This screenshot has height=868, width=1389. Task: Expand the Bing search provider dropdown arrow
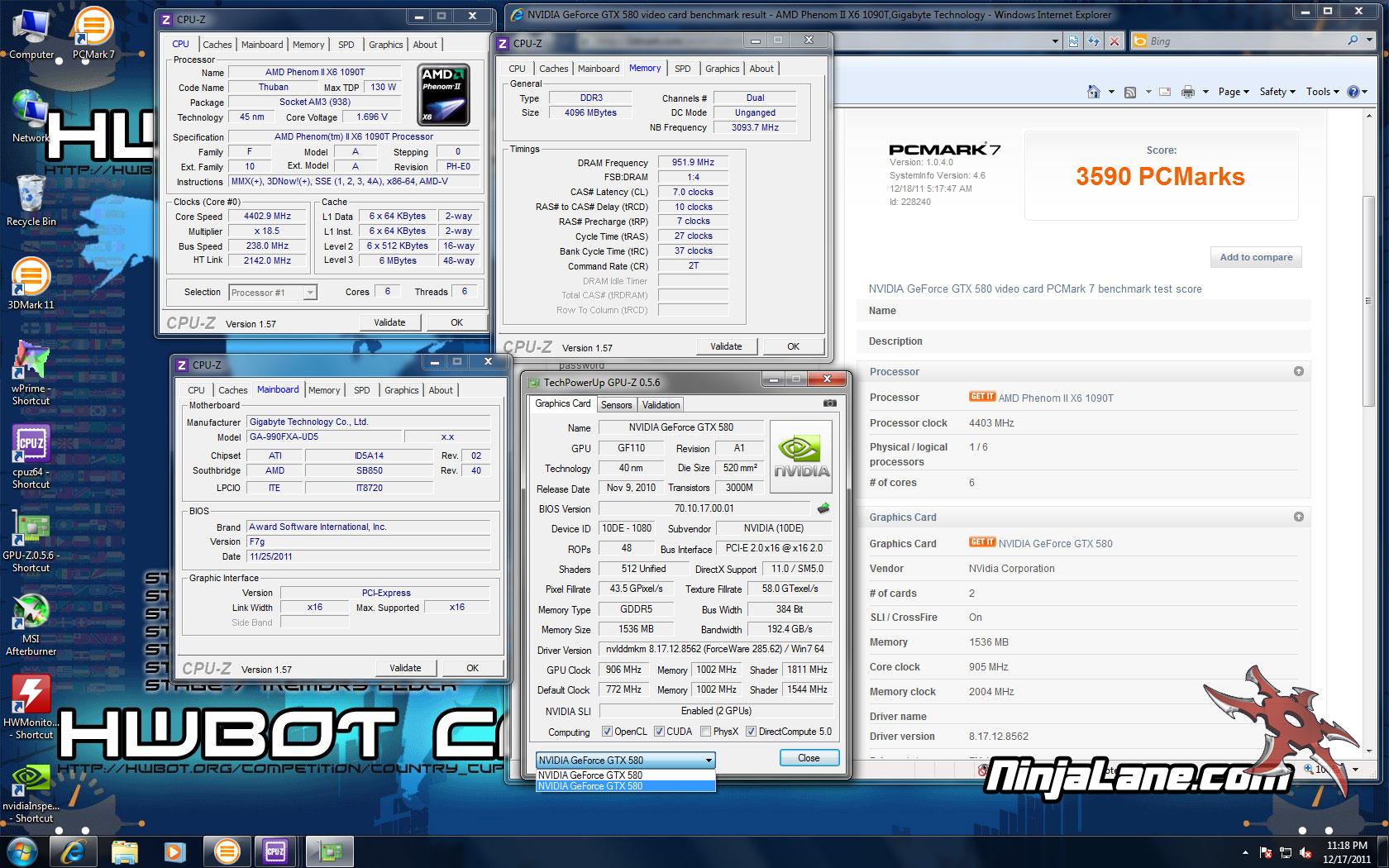pyautogui.click(x=1371, y=41)
